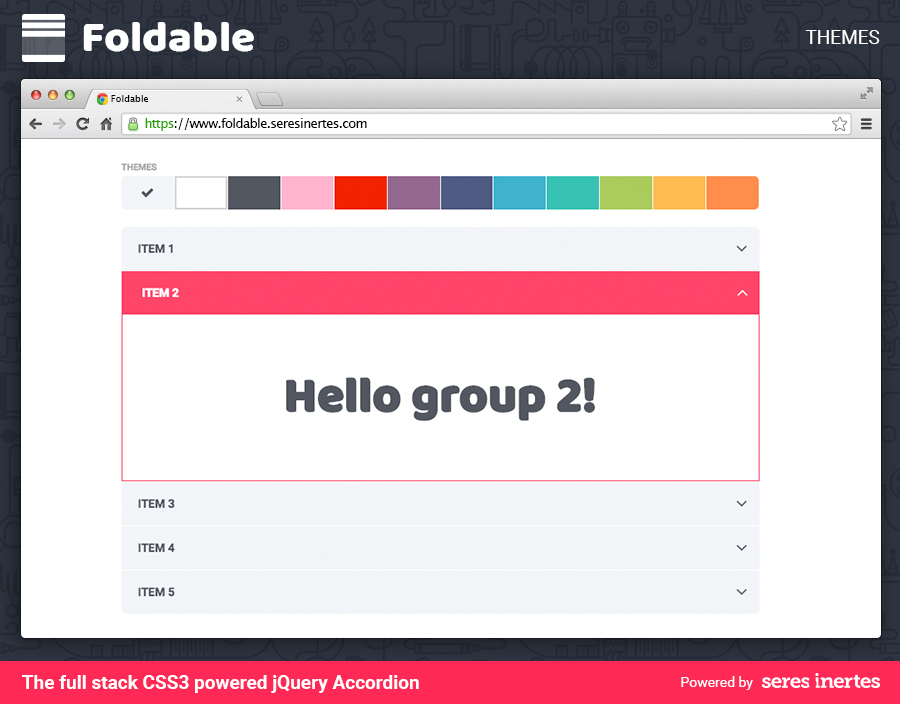Image resolution: width=900 pixels, height=704 pixels.
Task: Open the browser hamburger menu
Action: tap(866, 124)
